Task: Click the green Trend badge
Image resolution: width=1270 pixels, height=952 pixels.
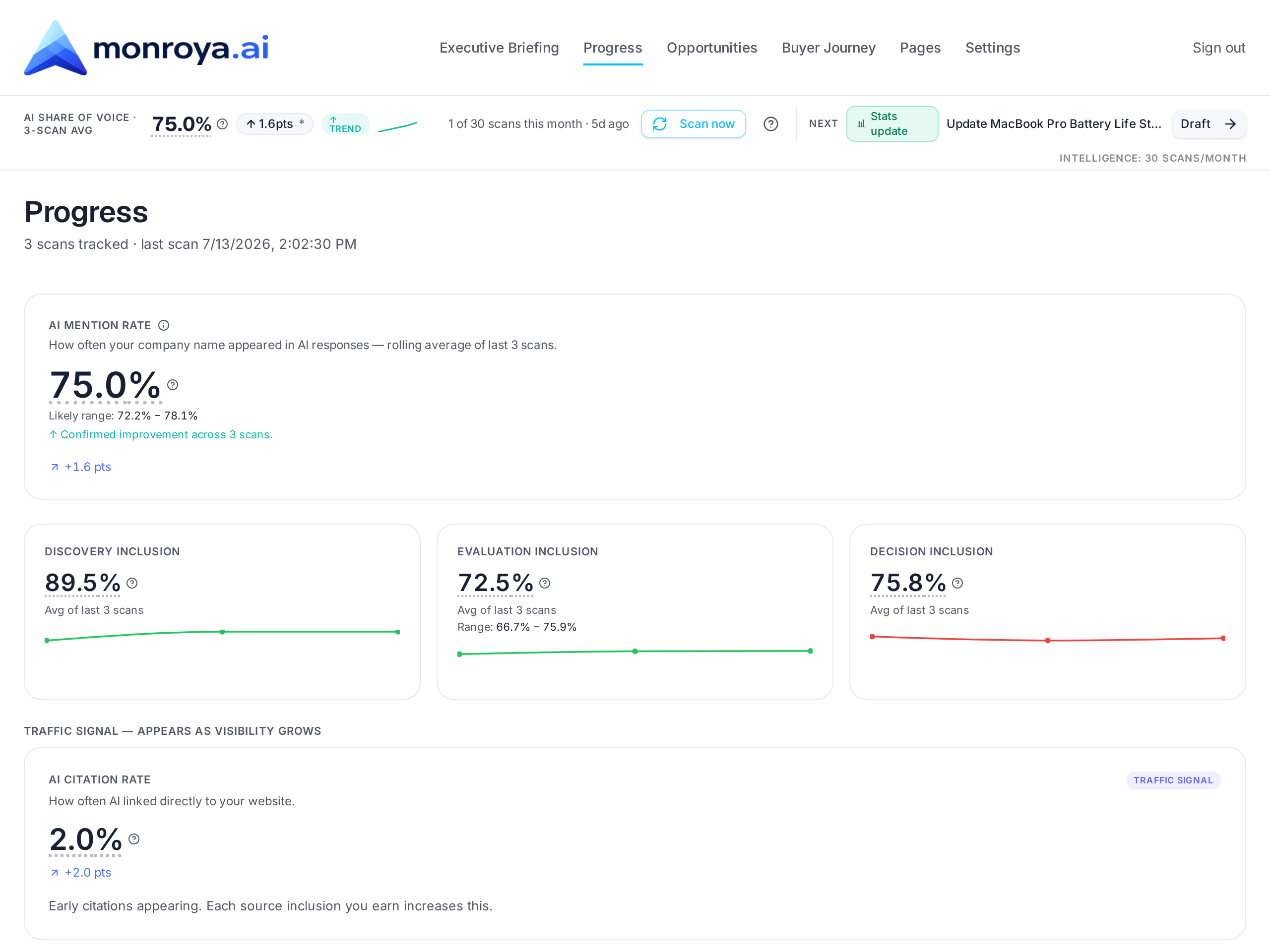Action: tap(345, 124)
